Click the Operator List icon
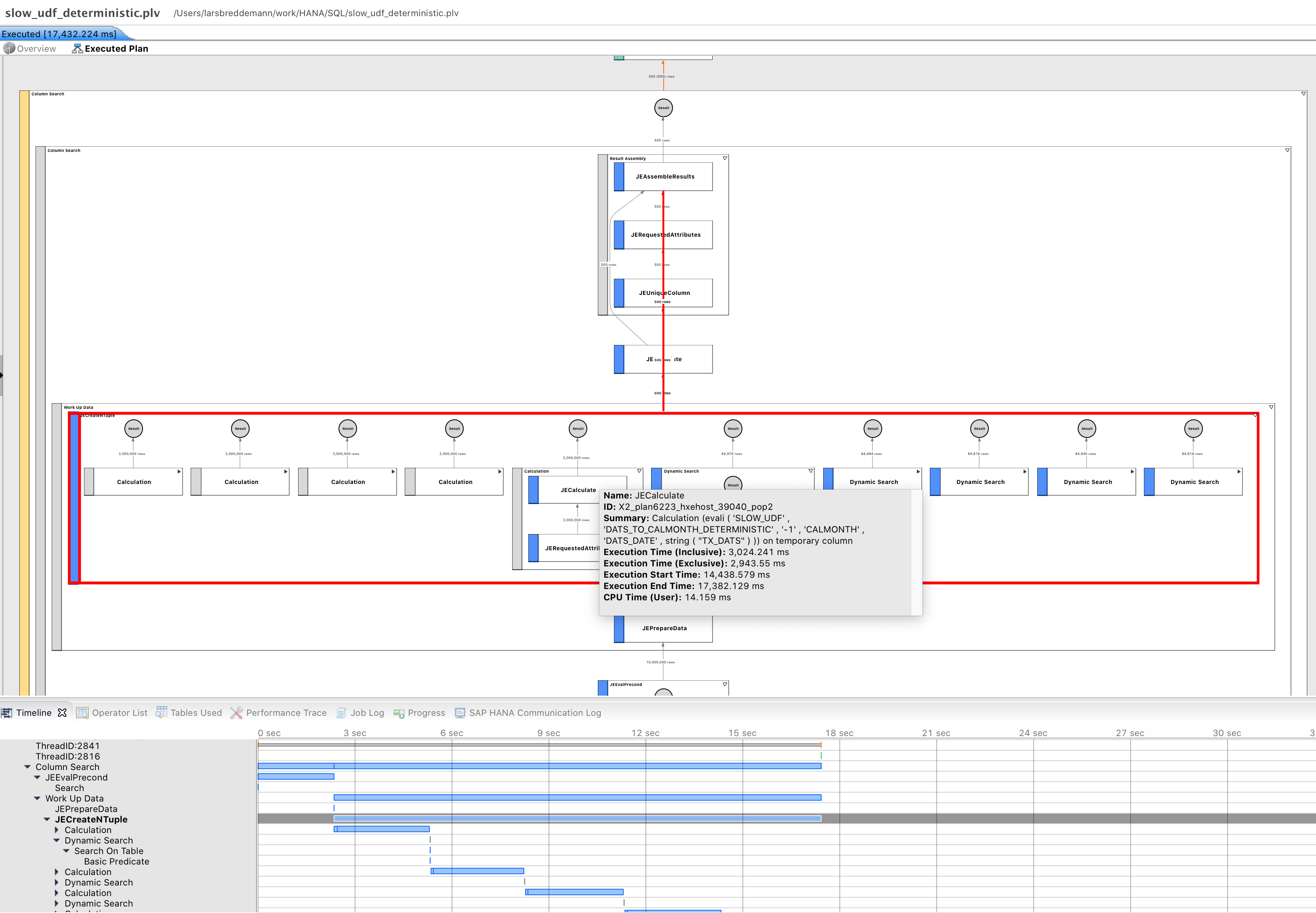Image resolution: width=1316 pixels, height=913 pixels. 82,713
